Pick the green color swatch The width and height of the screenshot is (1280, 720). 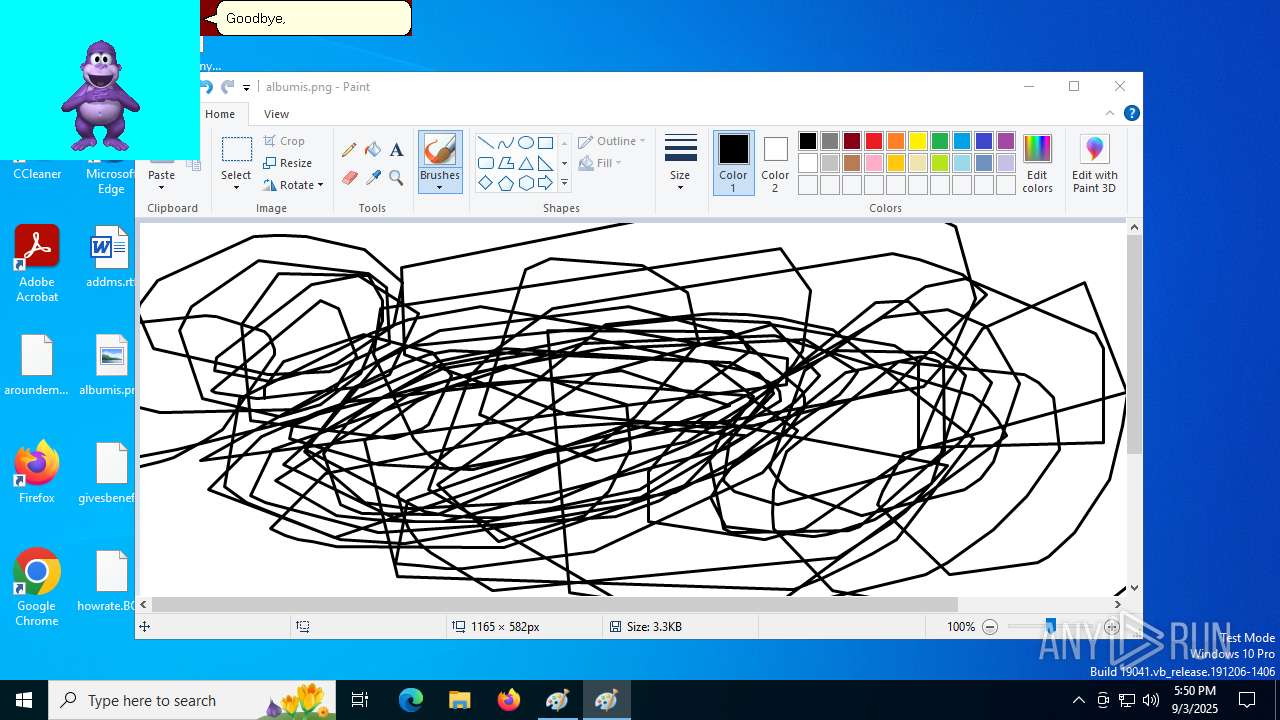tap(940, 141)
